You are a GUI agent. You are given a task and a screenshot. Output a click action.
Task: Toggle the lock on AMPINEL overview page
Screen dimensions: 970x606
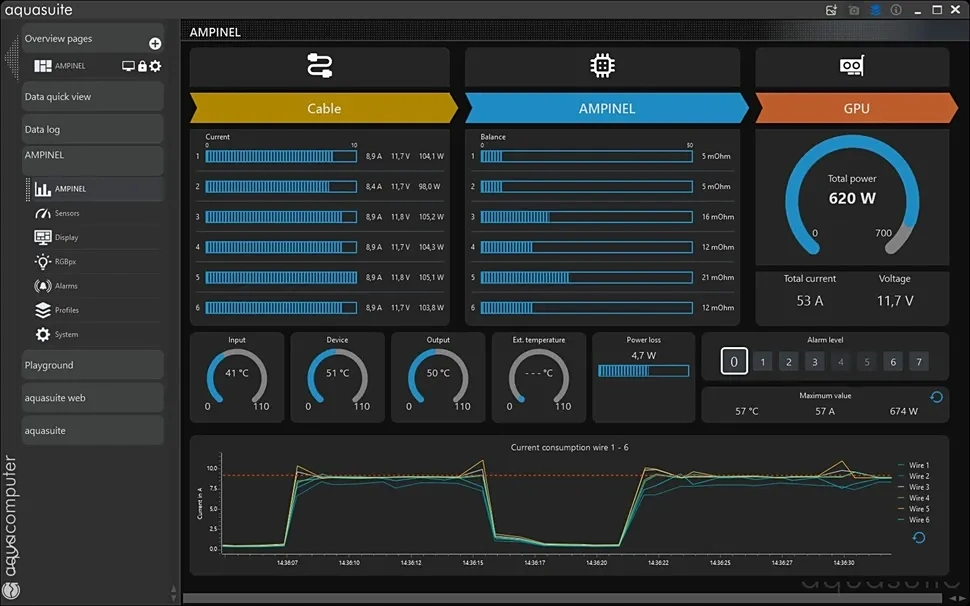(142, 66)
